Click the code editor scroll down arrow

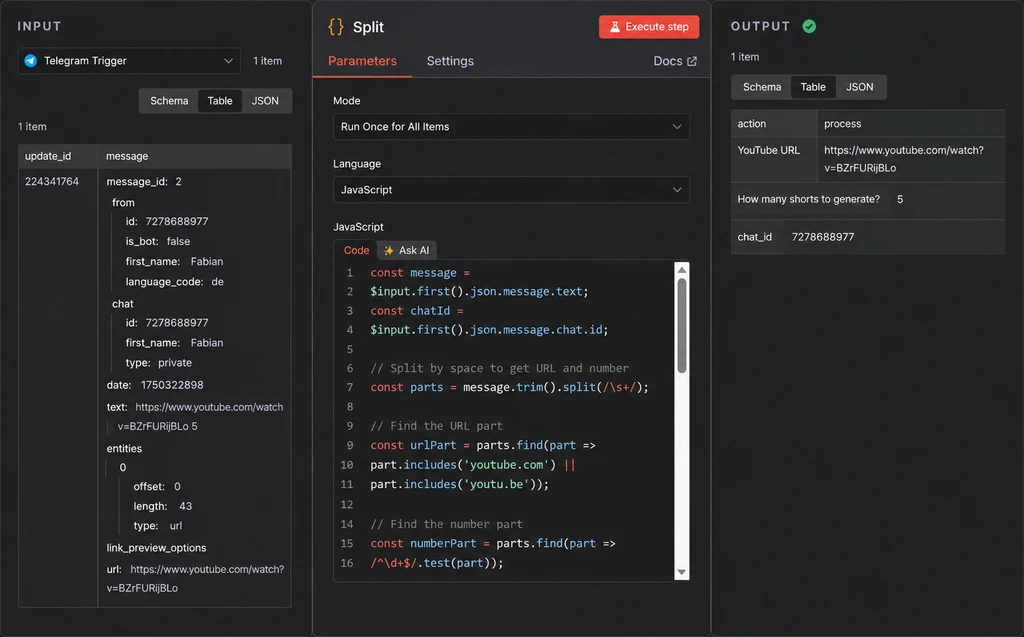(x=682, y=572)
